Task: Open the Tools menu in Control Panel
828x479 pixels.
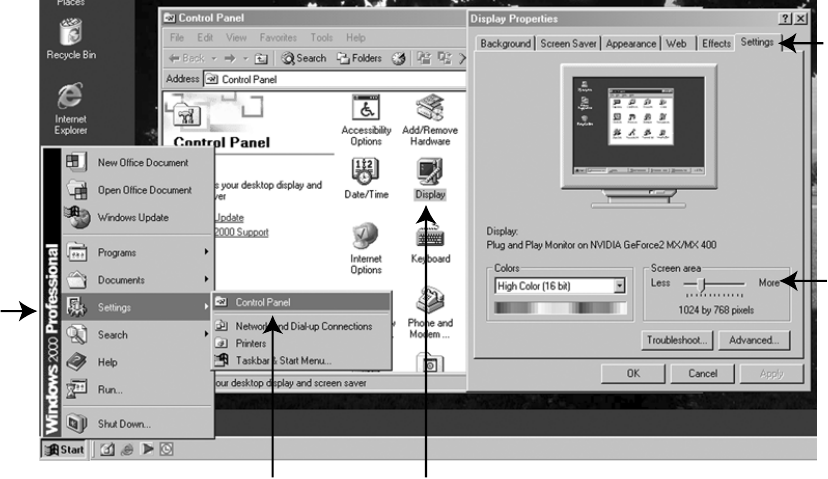Action: coord(322,37)
